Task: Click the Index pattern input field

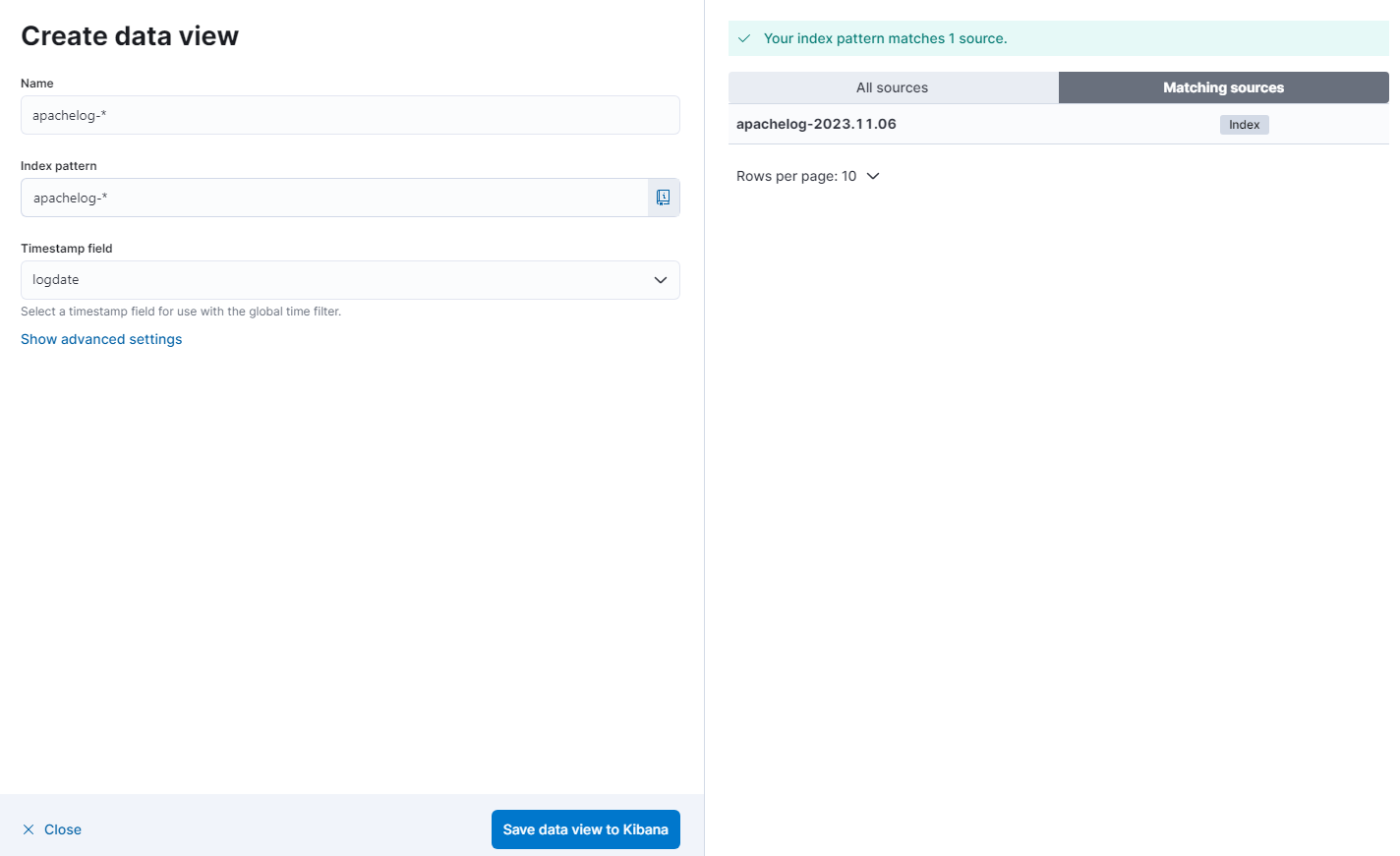Action: [334, 198]
